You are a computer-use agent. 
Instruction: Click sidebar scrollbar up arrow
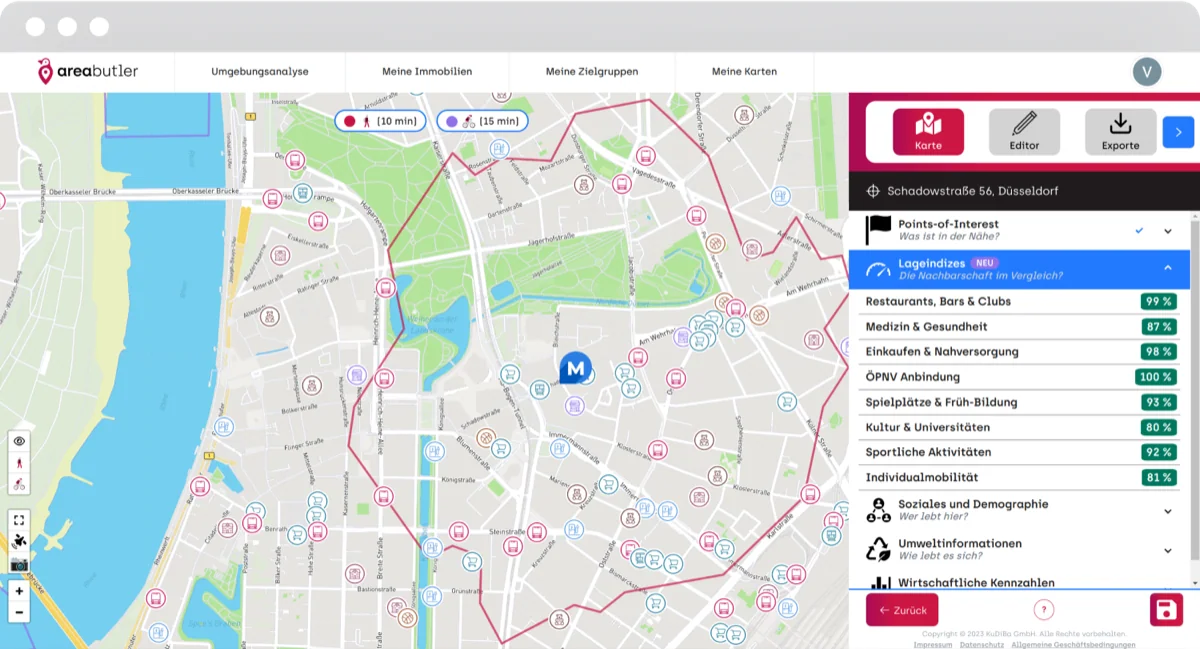point(1194,215)
